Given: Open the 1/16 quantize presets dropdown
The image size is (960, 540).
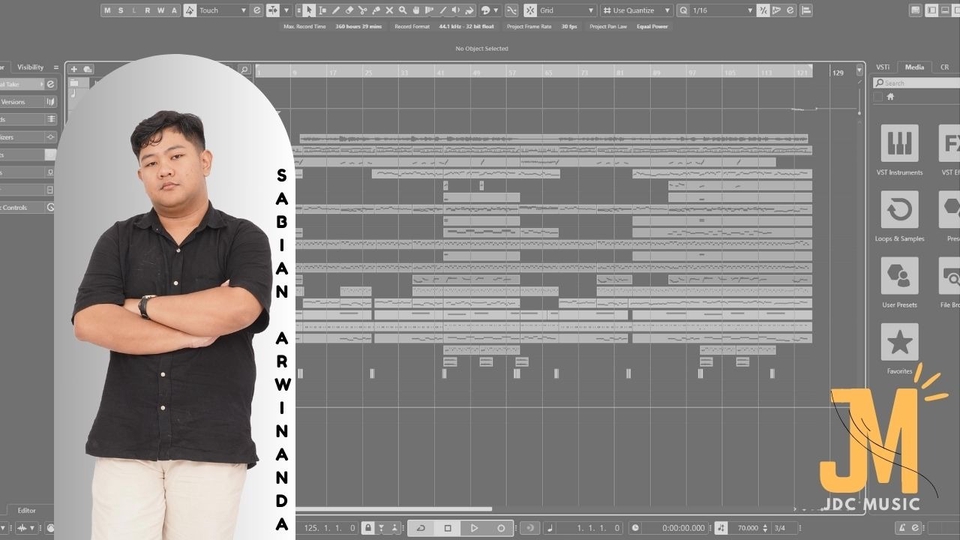Looking at the screenshot, I should pyautogui.click(x=722, y=10).
